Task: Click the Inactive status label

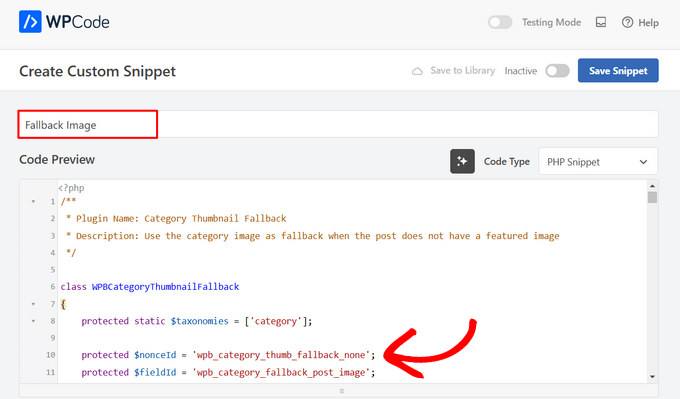Action: (x=520, y=71)
